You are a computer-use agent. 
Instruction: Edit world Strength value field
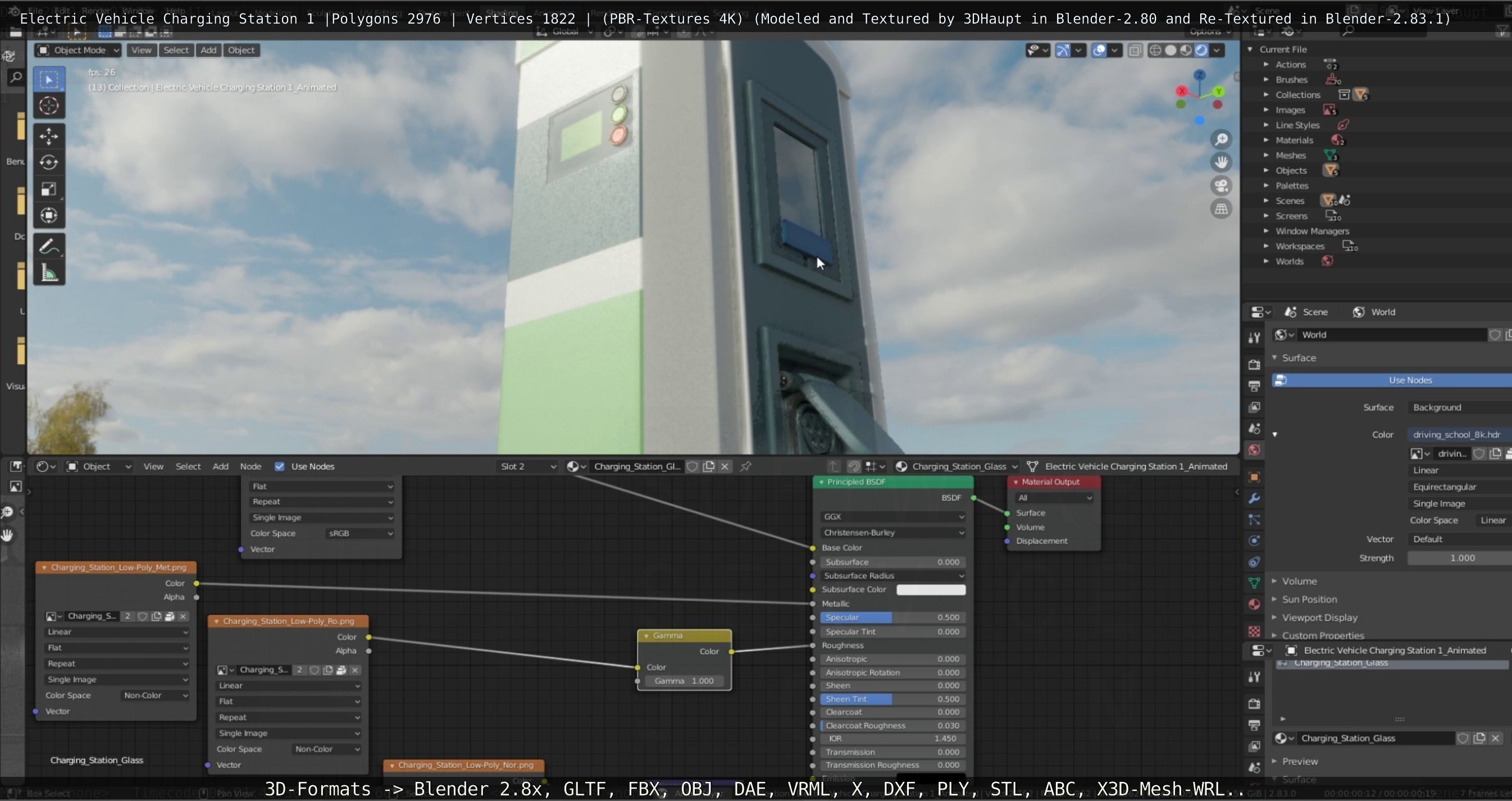click(1460, 559)
